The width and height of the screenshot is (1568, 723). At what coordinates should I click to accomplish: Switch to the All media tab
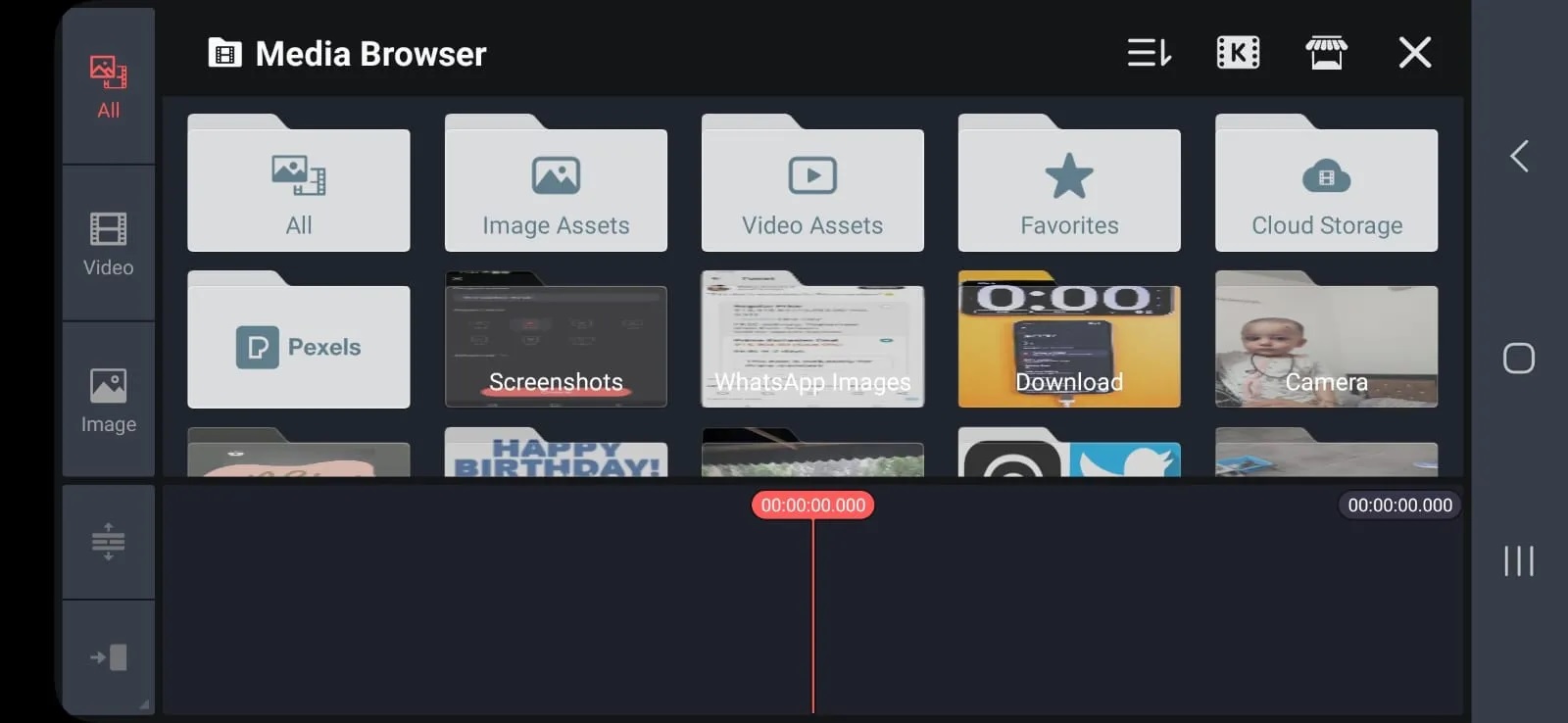point(108,86)
